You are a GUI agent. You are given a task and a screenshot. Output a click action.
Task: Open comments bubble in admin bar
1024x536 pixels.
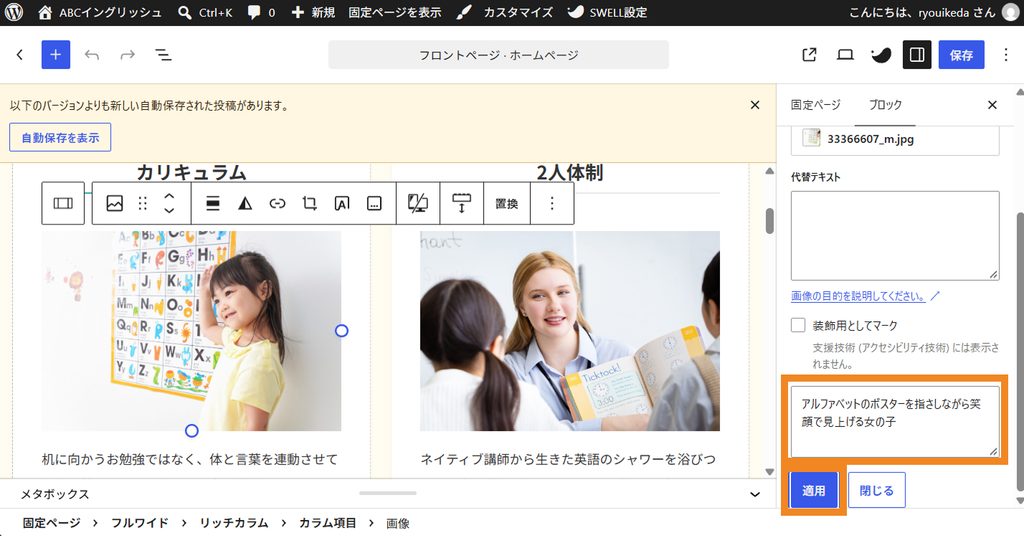[x=261, y=12]
